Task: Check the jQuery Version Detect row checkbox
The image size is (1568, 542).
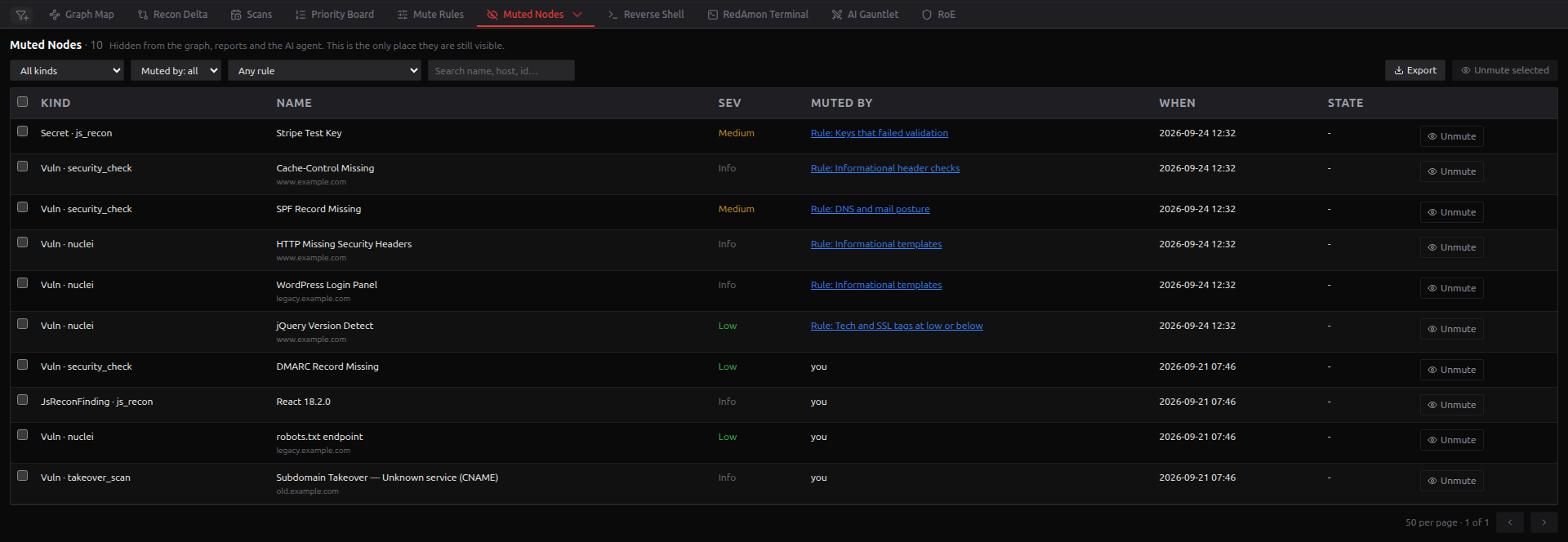Action: [x=23, y=324]
